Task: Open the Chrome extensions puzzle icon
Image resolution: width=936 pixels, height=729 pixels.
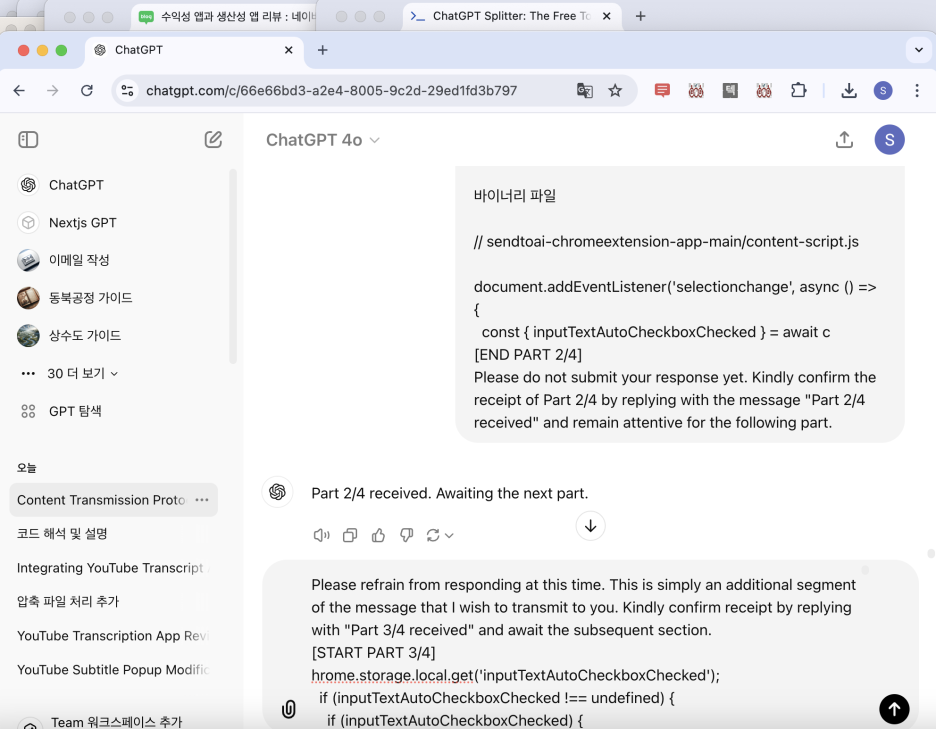Action: (798, 91)
